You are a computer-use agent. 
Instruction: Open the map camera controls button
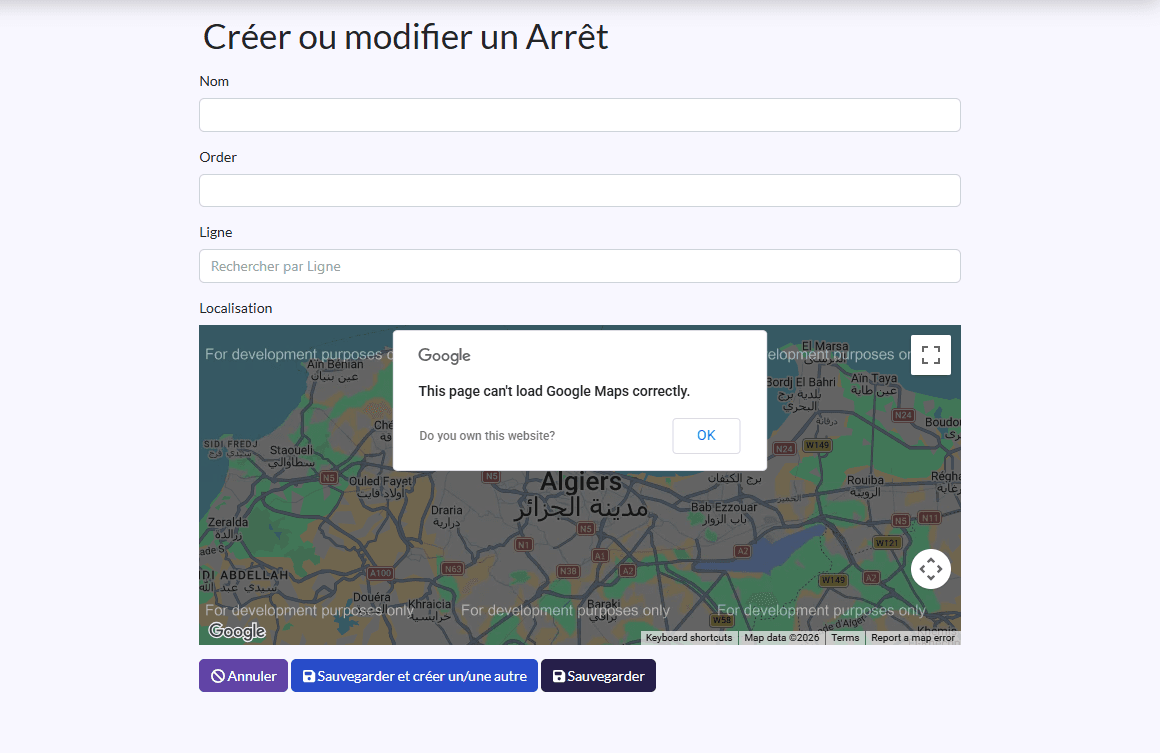(x=931, y=569)
